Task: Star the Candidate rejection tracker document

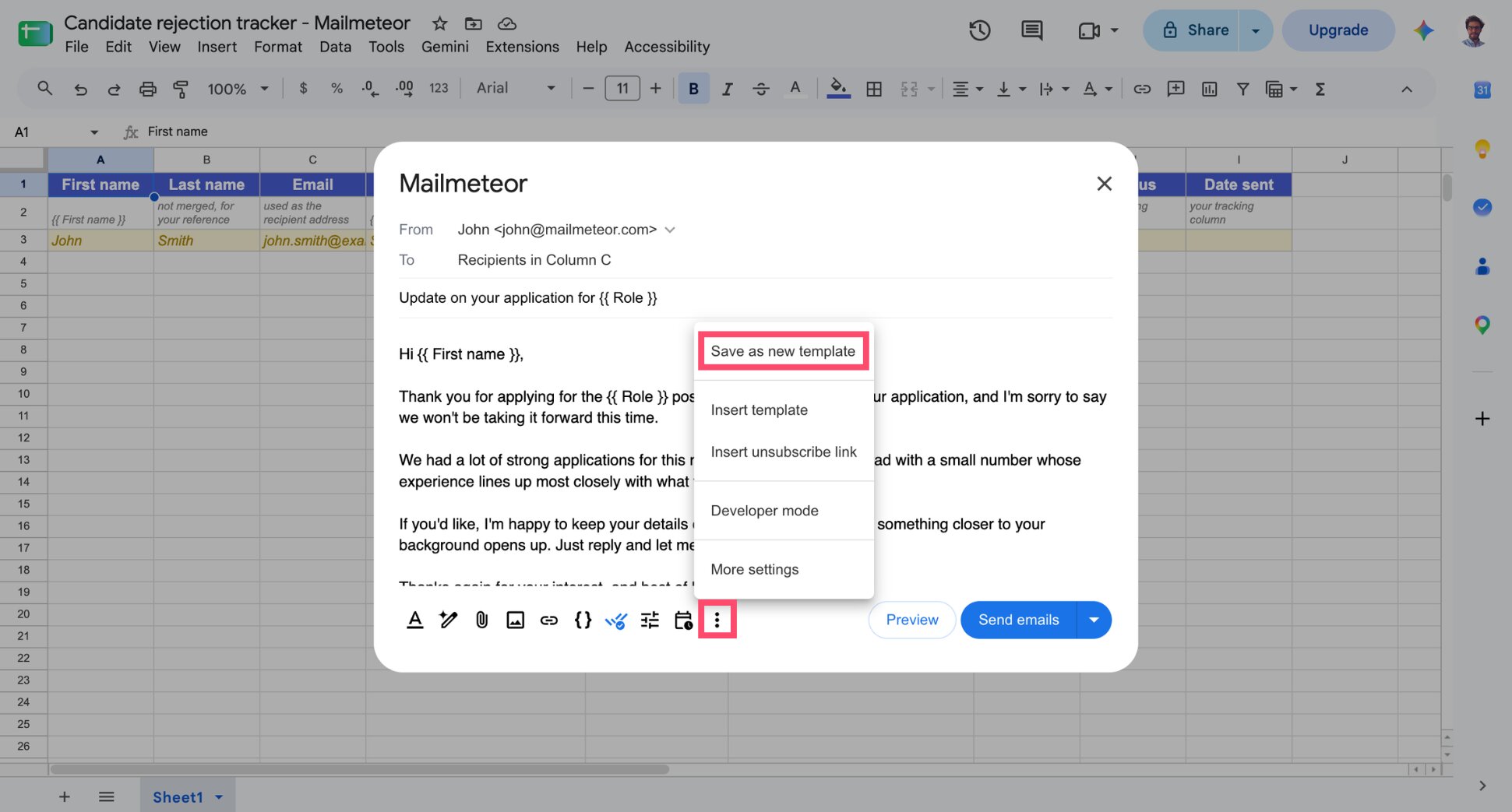Action: pyautogui.click(x=440, y=23)
